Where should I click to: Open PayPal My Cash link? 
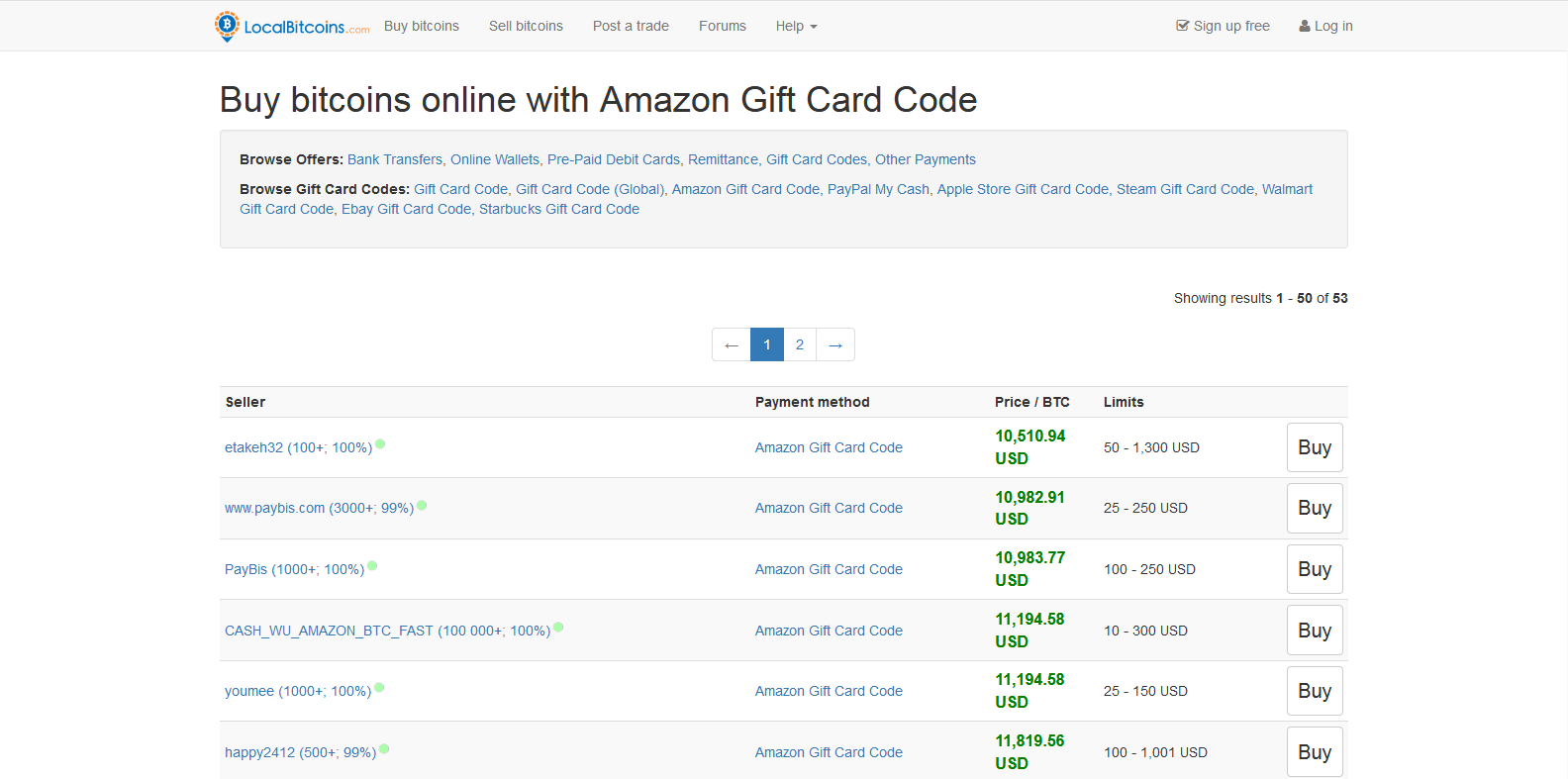tap(878, 189)
